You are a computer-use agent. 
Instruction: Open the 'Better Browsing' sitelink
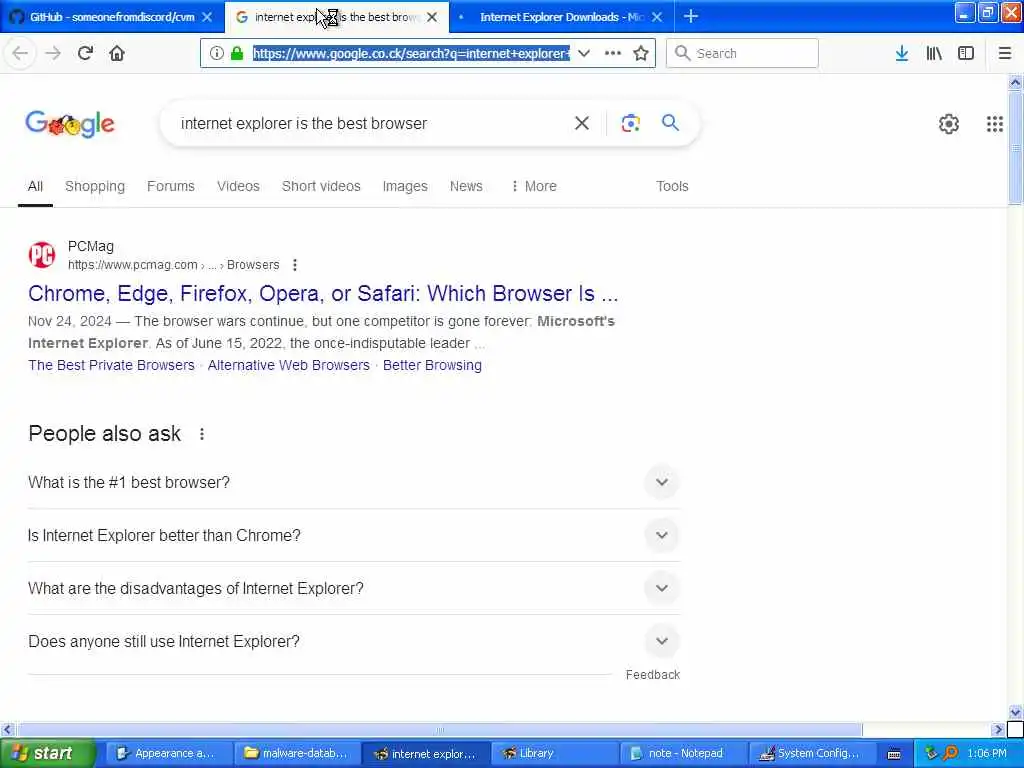tap(432, 365)
